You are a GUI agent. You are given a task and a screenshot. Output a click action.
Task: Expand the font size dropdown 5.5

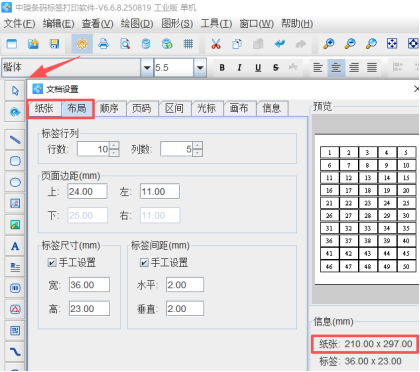click(x=200, y=68)
